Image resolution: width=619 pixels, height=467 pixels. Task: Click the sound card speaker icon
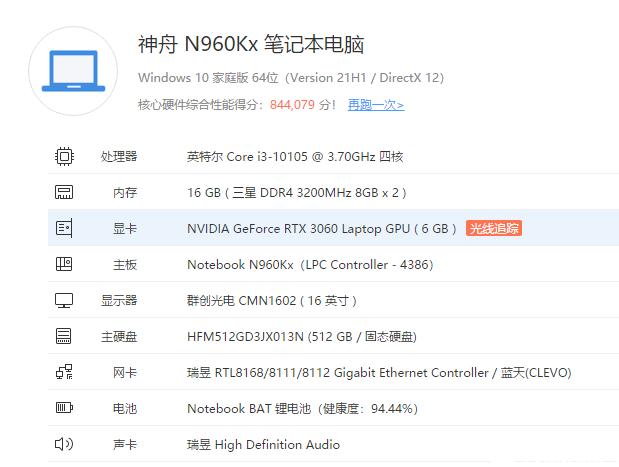64,444
